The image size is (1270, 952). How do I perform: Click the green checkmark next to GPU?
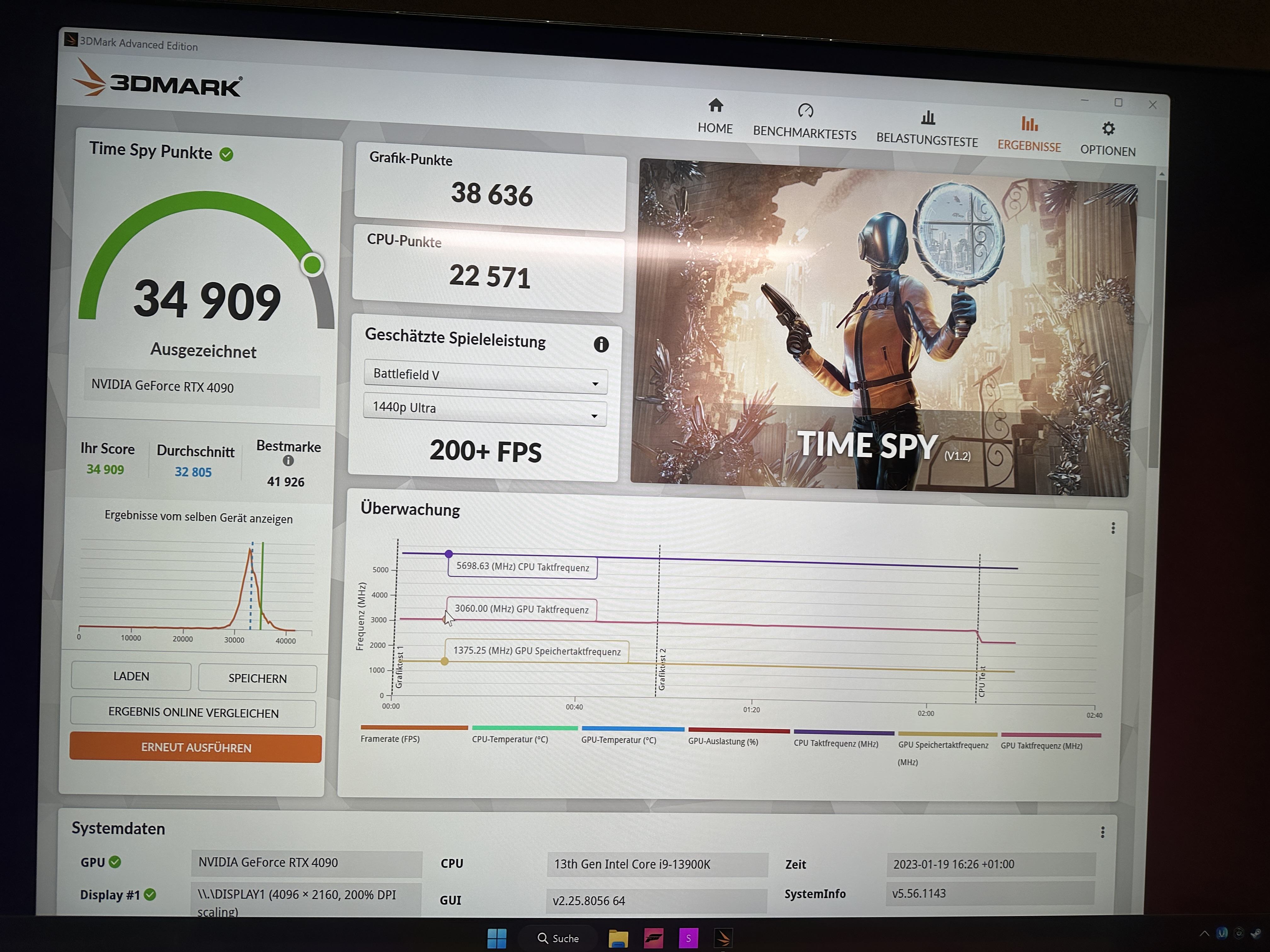click(x=115, y=862)
